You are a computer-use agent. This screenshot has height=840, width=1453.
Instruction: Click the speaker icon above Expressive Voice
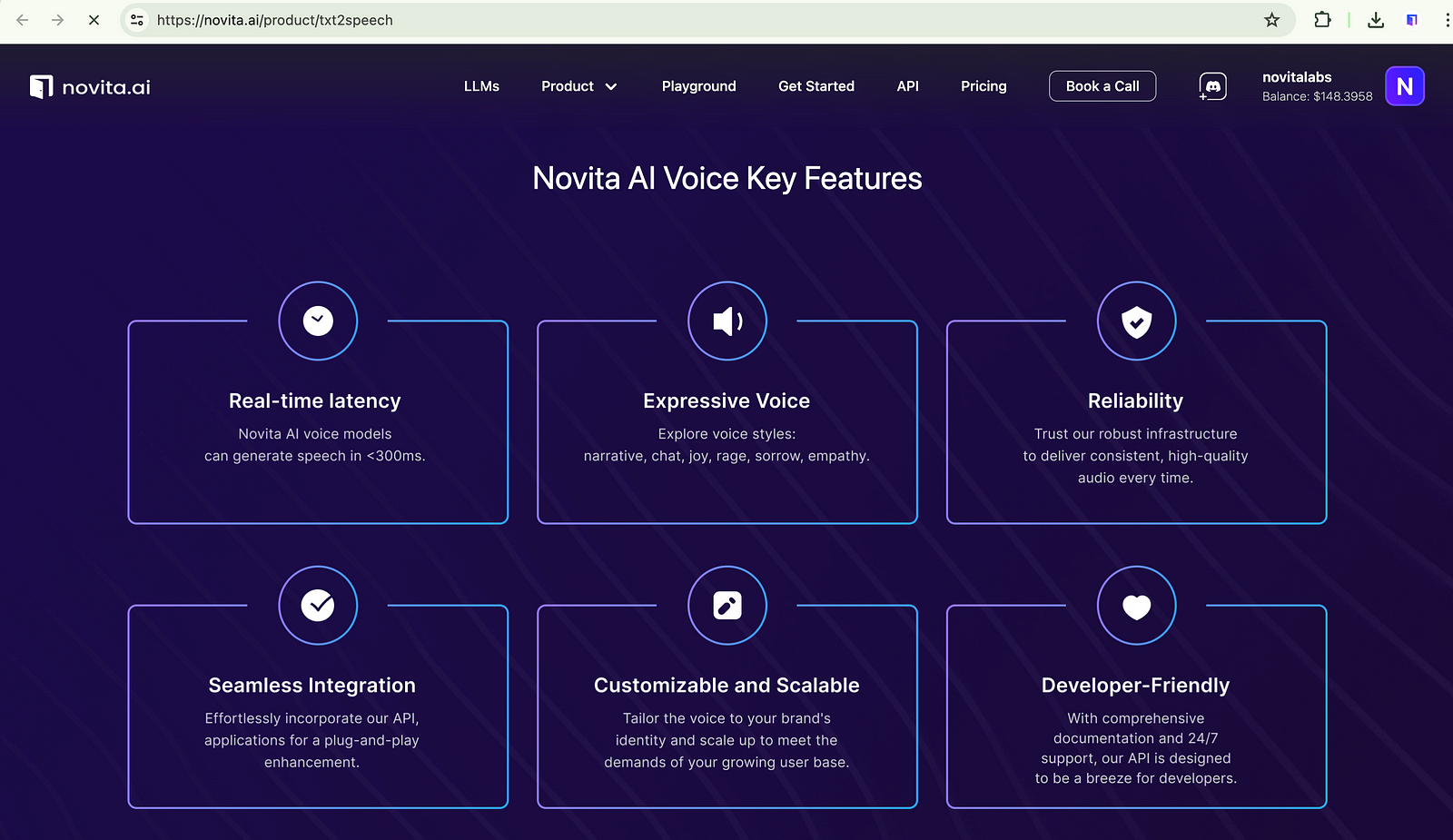(x=727, y=321)
